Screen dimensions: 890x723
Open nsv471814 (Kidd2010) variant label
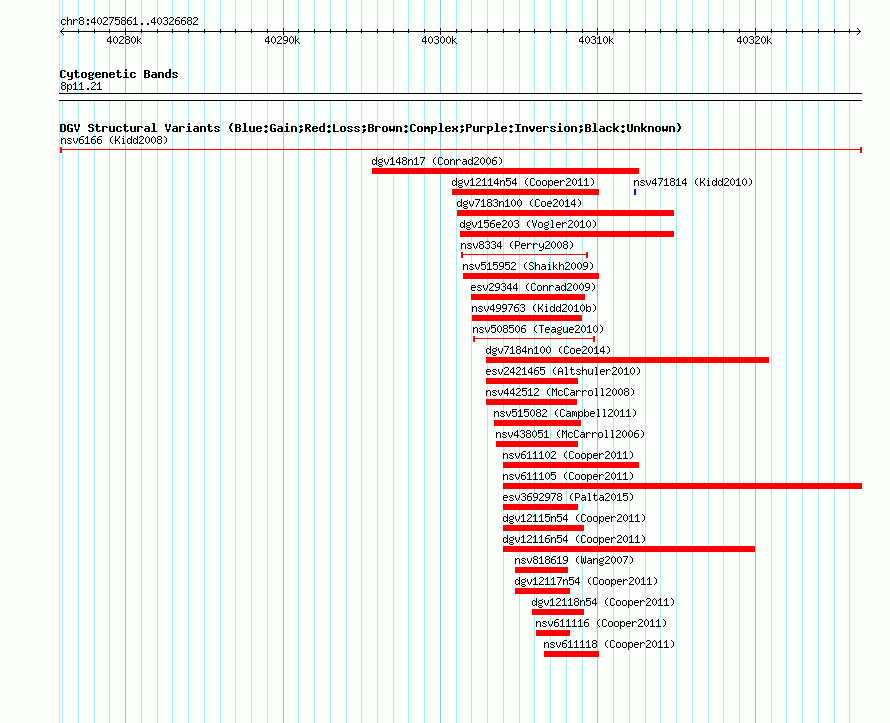click(x=693, y=182)
